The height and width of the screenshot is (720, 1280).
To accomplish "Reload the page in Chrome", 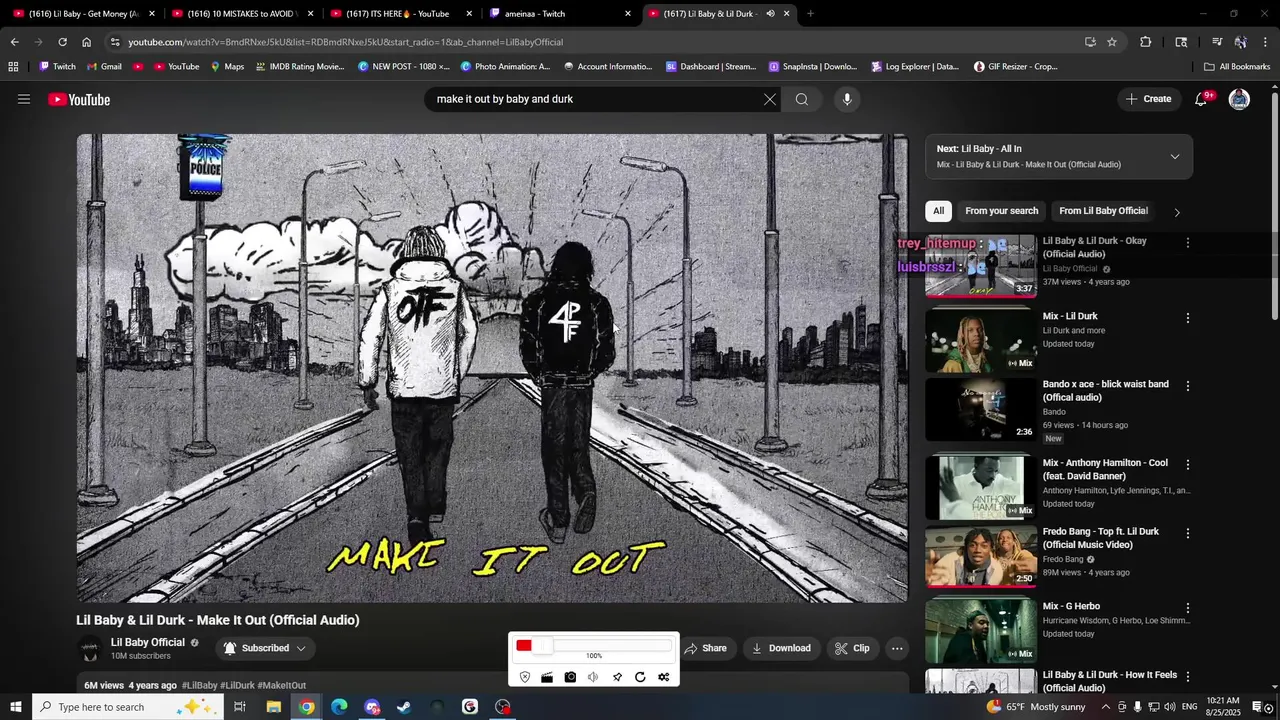I will pyautogui.click(x=62, y=42).
